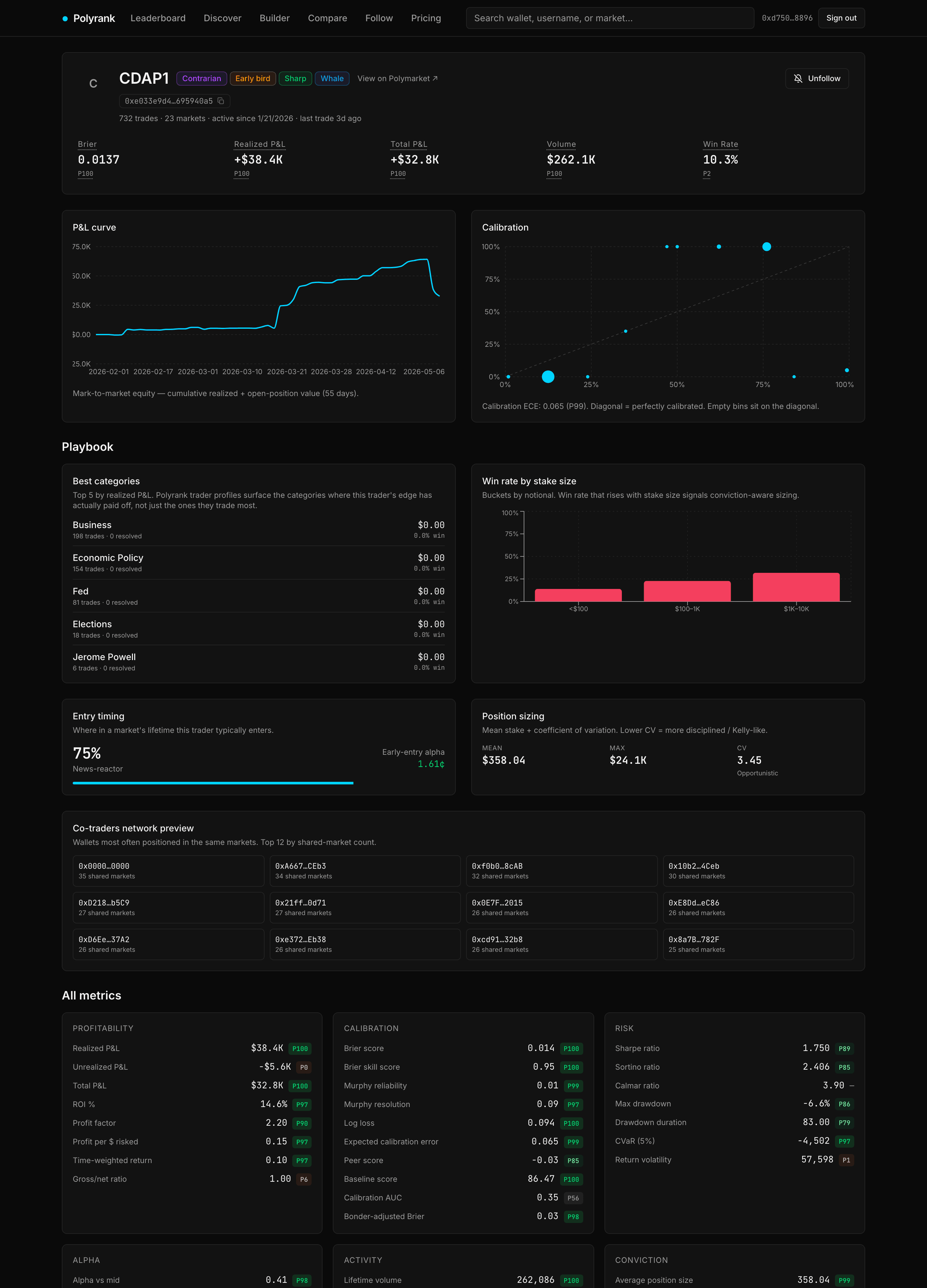Click the <$100 stake size bar

pos(578,595)
